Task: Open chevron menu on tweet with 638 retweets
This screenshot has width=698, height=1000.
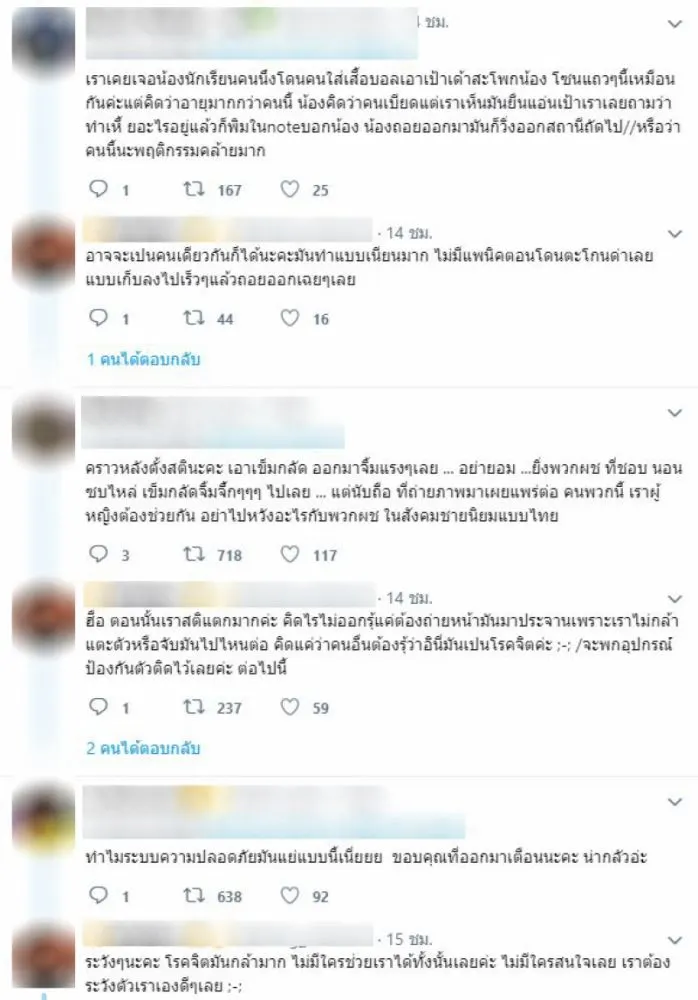Action: [674, 802]
